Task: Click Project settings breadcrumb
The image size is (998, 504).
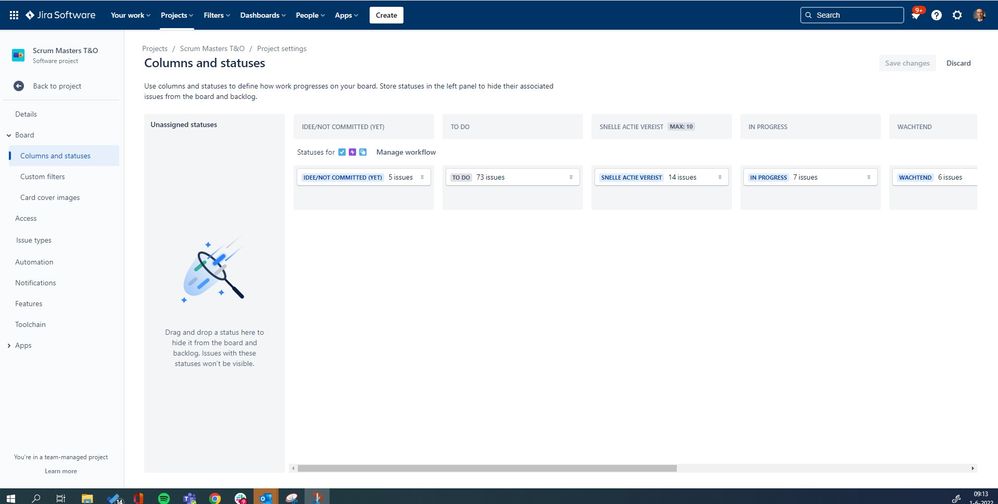Action: [281, 48]
